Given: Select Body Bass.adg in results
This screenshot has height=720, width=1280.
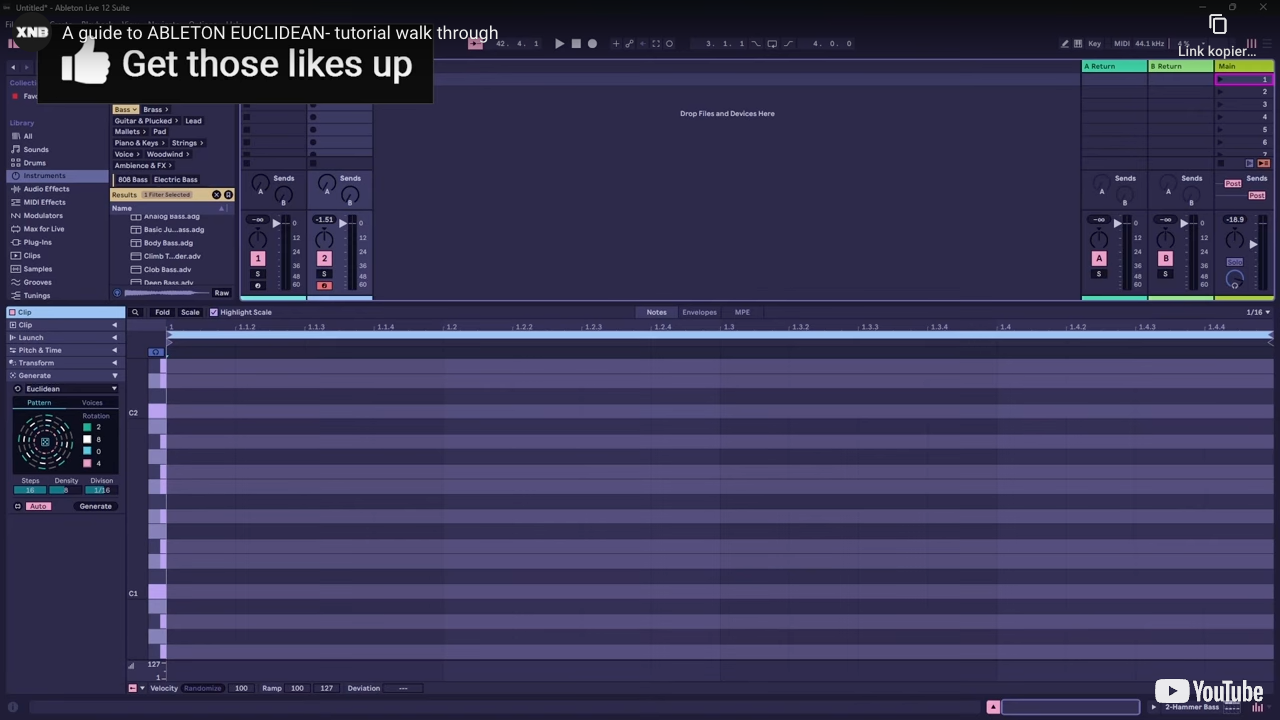Looking at the screenshot, I should click(x=168, y=243).
